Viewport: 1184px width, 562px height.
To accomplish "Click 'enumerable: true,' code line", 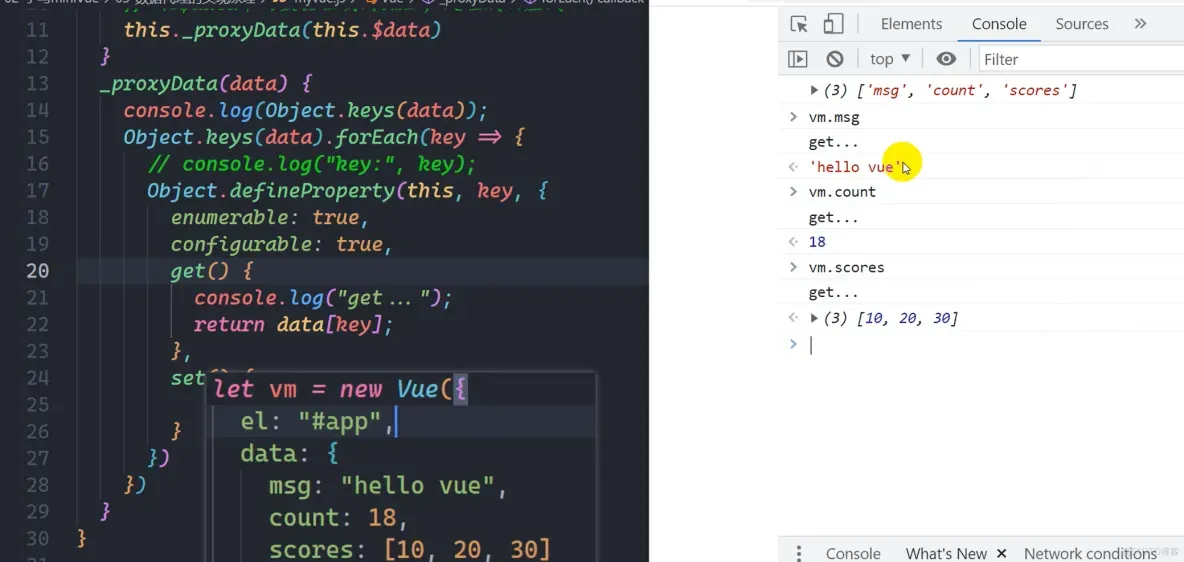I will coord(270,218).
